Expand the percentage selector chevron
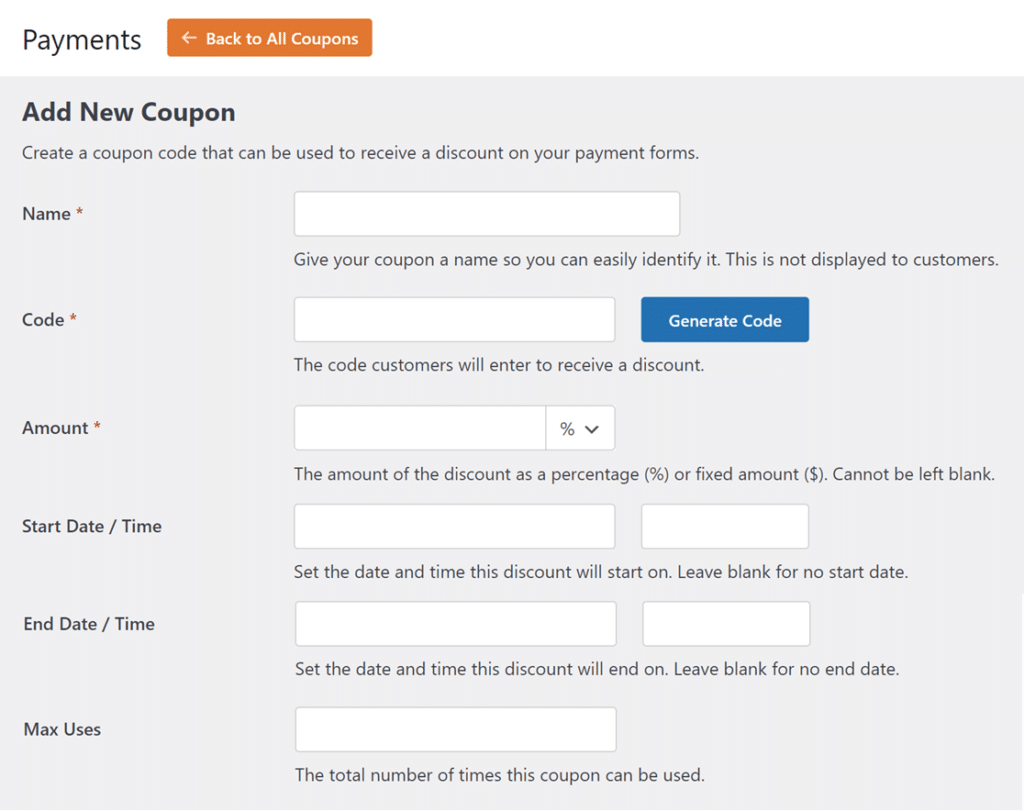 592,427
